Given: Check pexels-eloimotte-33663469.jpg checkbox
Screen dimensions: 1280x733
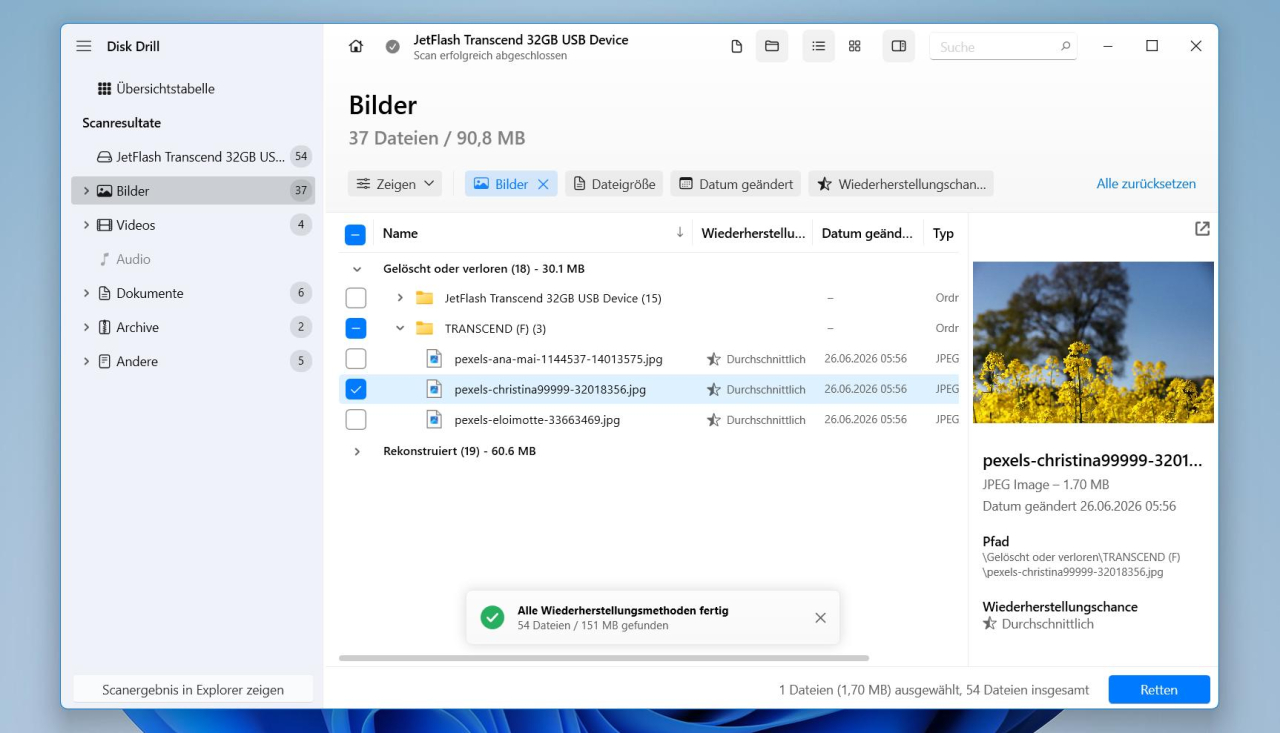Looking at the screenshot, I should pos(355,420).
